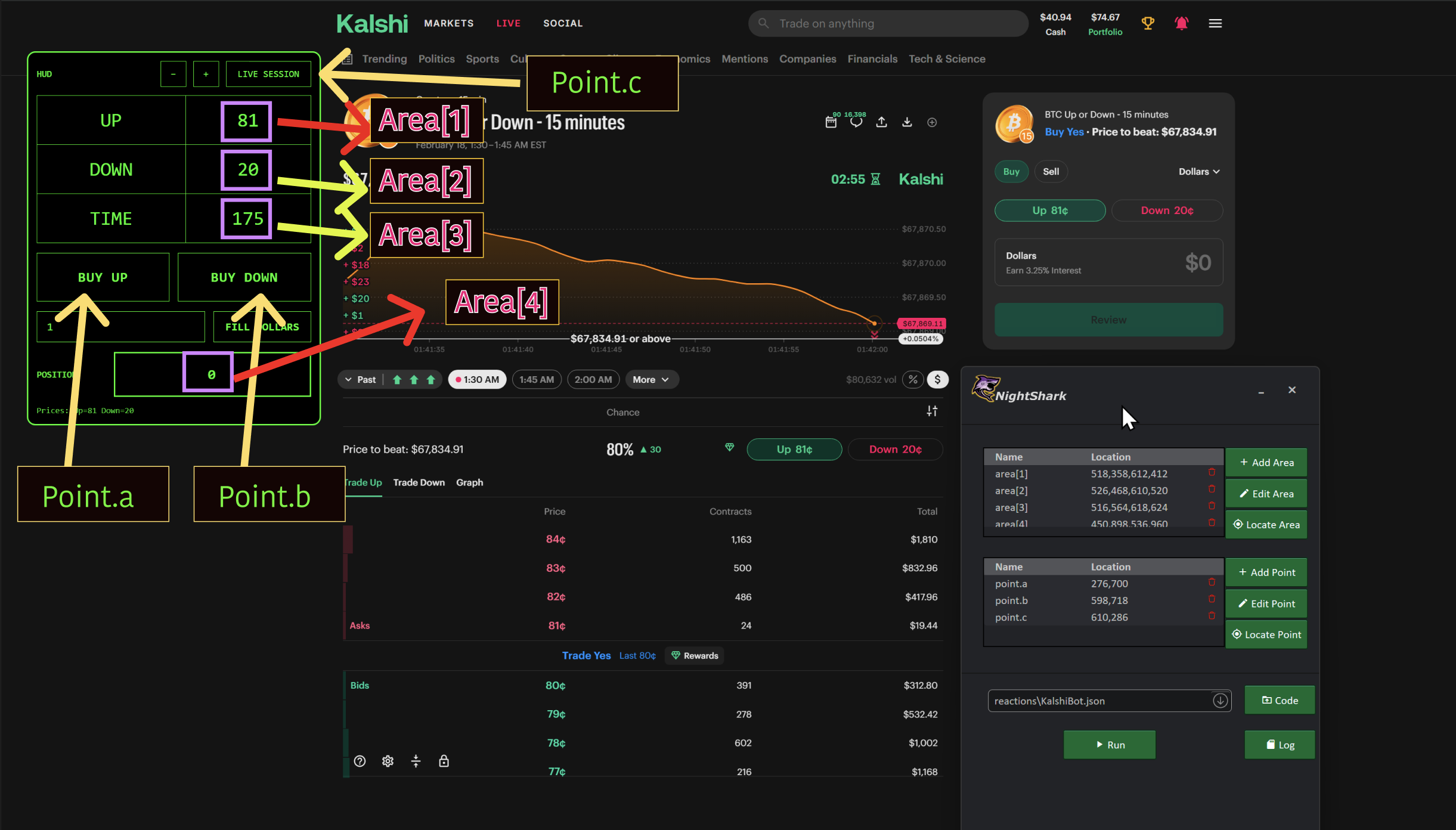
Task: Click the lock icon below the order book
Action: [444, 761]
